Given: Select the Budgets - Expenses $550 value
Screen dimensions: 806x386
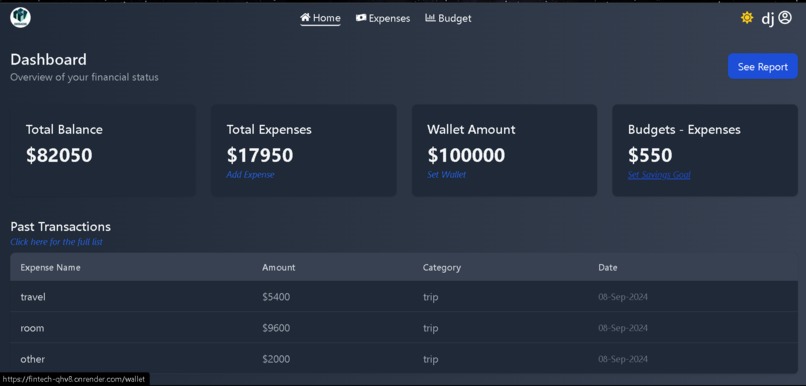Looking at the screenshot, I should click(650, 155).
